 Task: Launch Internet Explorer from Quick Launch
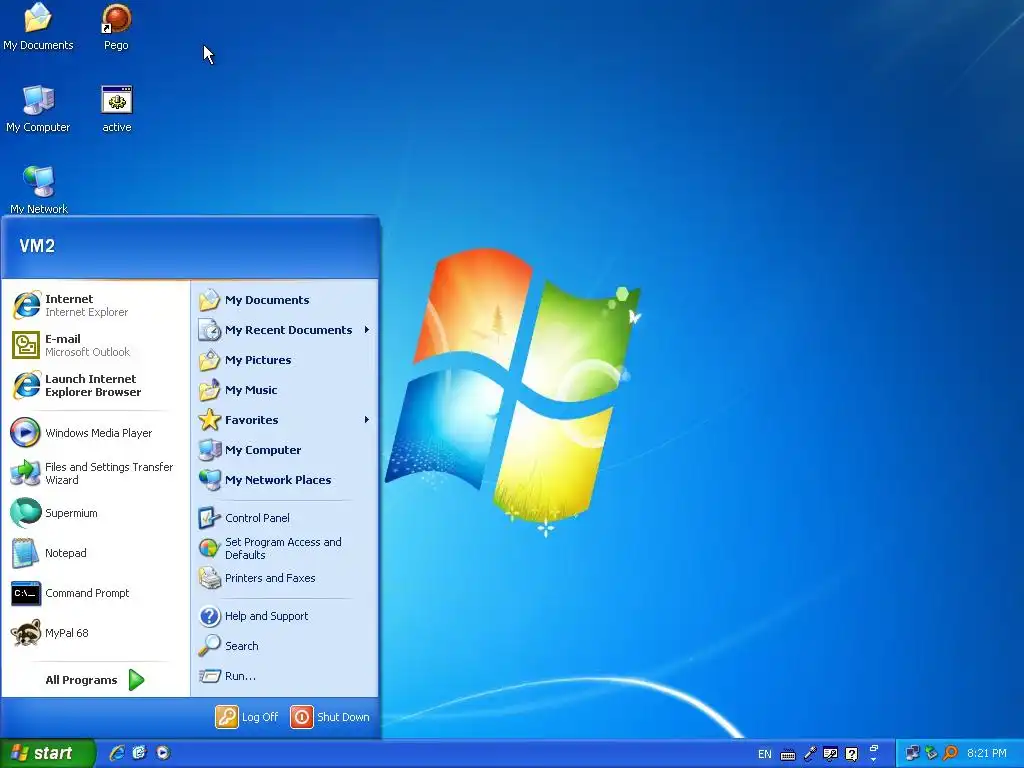point(116,753)
